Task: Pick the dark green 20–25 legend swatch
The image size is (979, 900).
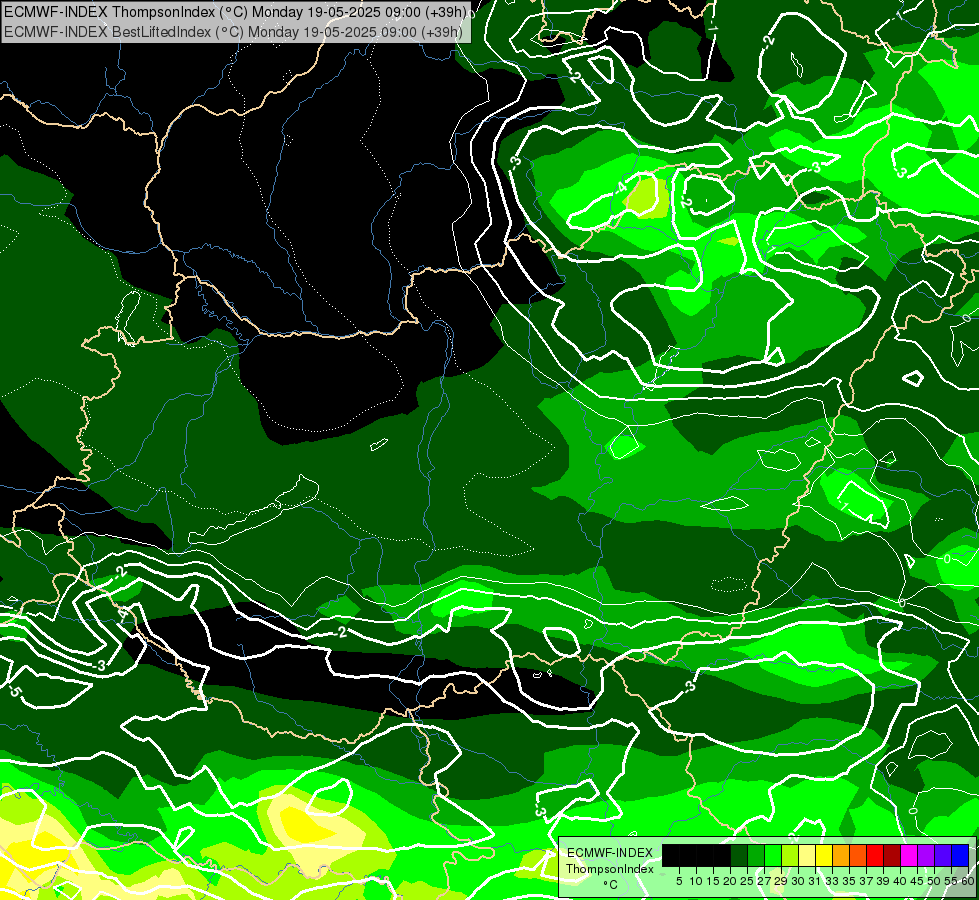Action: point(739,855)
